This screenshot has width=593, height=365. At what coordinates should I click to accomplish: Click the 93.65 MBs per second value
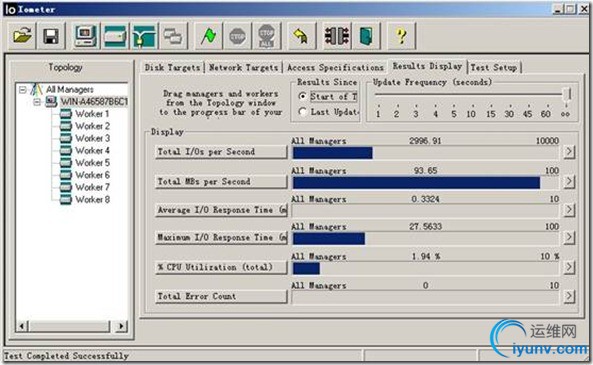[x=425, y=171]
